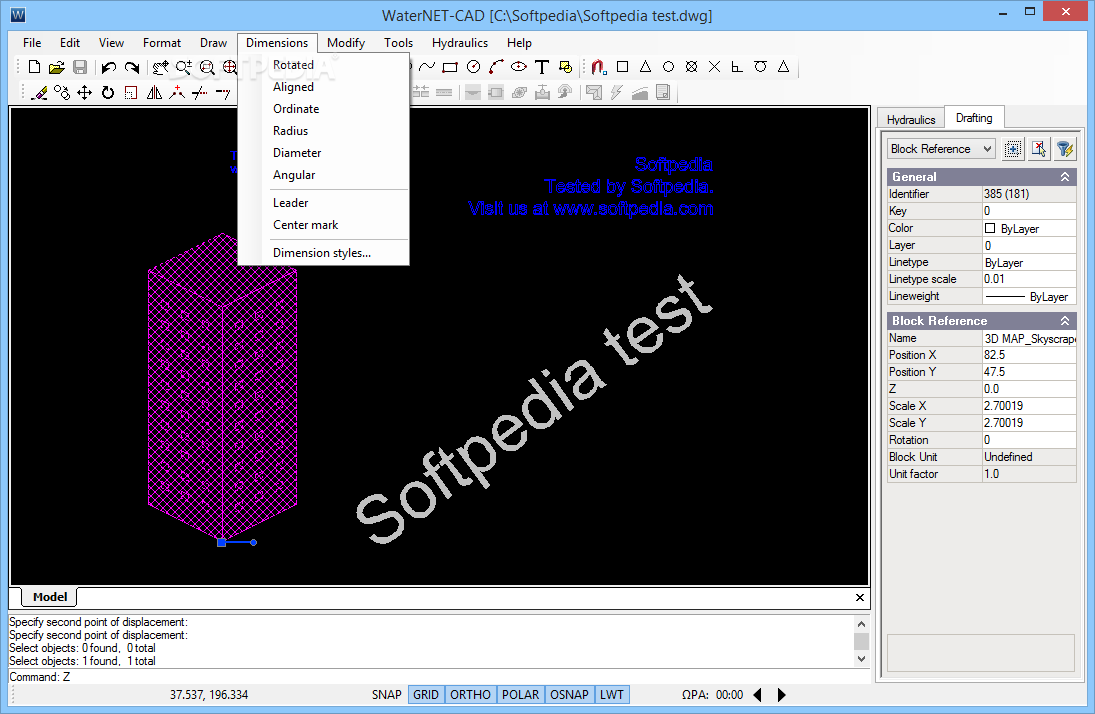1095x714 pixels.
Task: Select the Text tool icon
Action: (542, 67)
